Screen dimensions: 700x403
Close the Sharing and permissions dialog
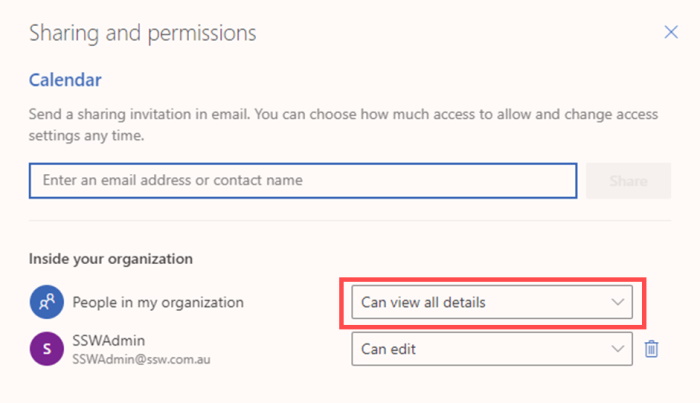tap(671, 32)
